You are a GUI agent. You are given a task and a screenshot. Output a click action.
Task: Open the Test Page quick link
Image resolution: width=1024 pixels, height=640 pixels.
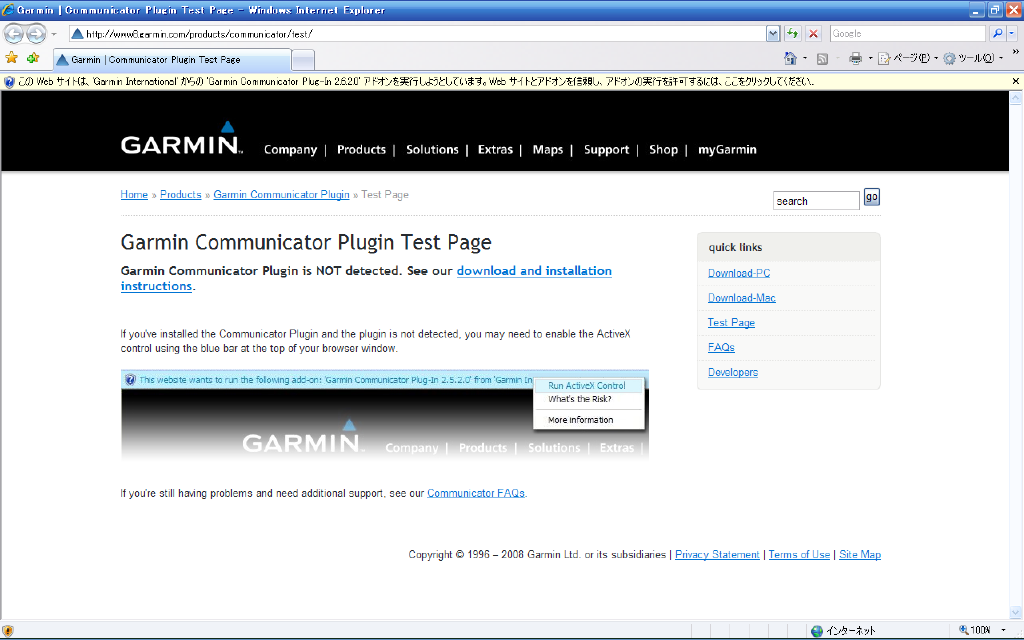[x=731, y=323]
